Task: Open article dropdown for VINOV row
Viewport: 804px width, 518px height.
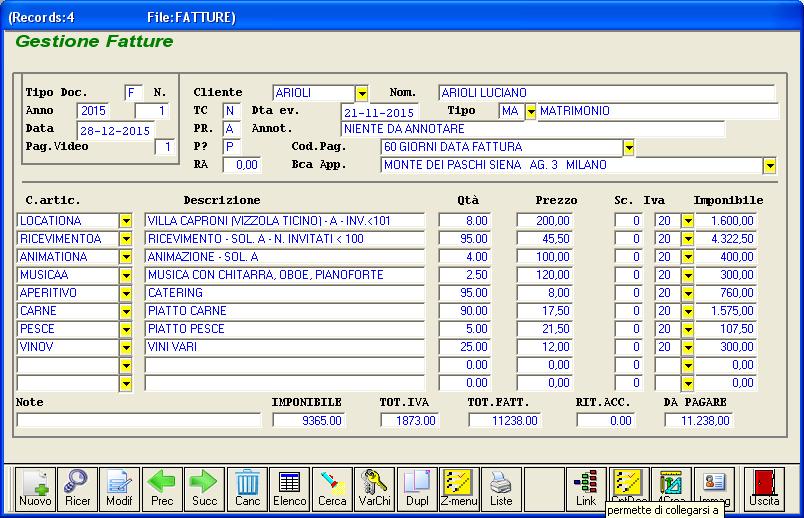Action: (126, 347)
